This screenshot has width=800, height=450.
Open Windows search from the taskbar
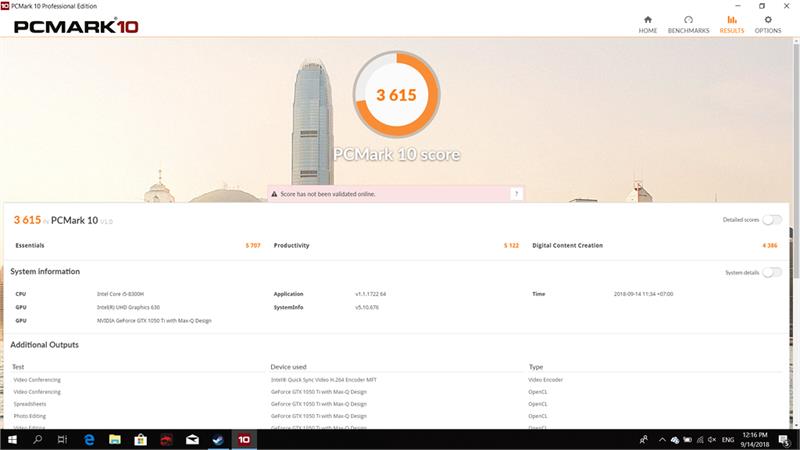pyautogui.click(x=38, y=439)
